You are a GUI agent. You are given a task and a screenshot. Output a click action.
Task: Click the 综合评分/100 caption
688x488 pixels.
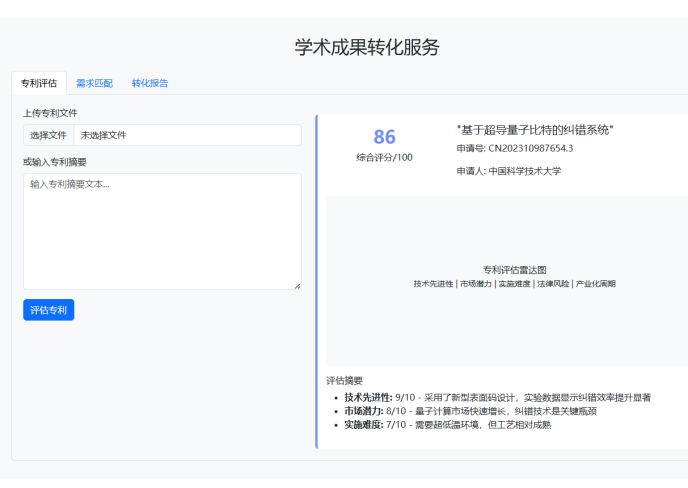click(x=384, y=158)
